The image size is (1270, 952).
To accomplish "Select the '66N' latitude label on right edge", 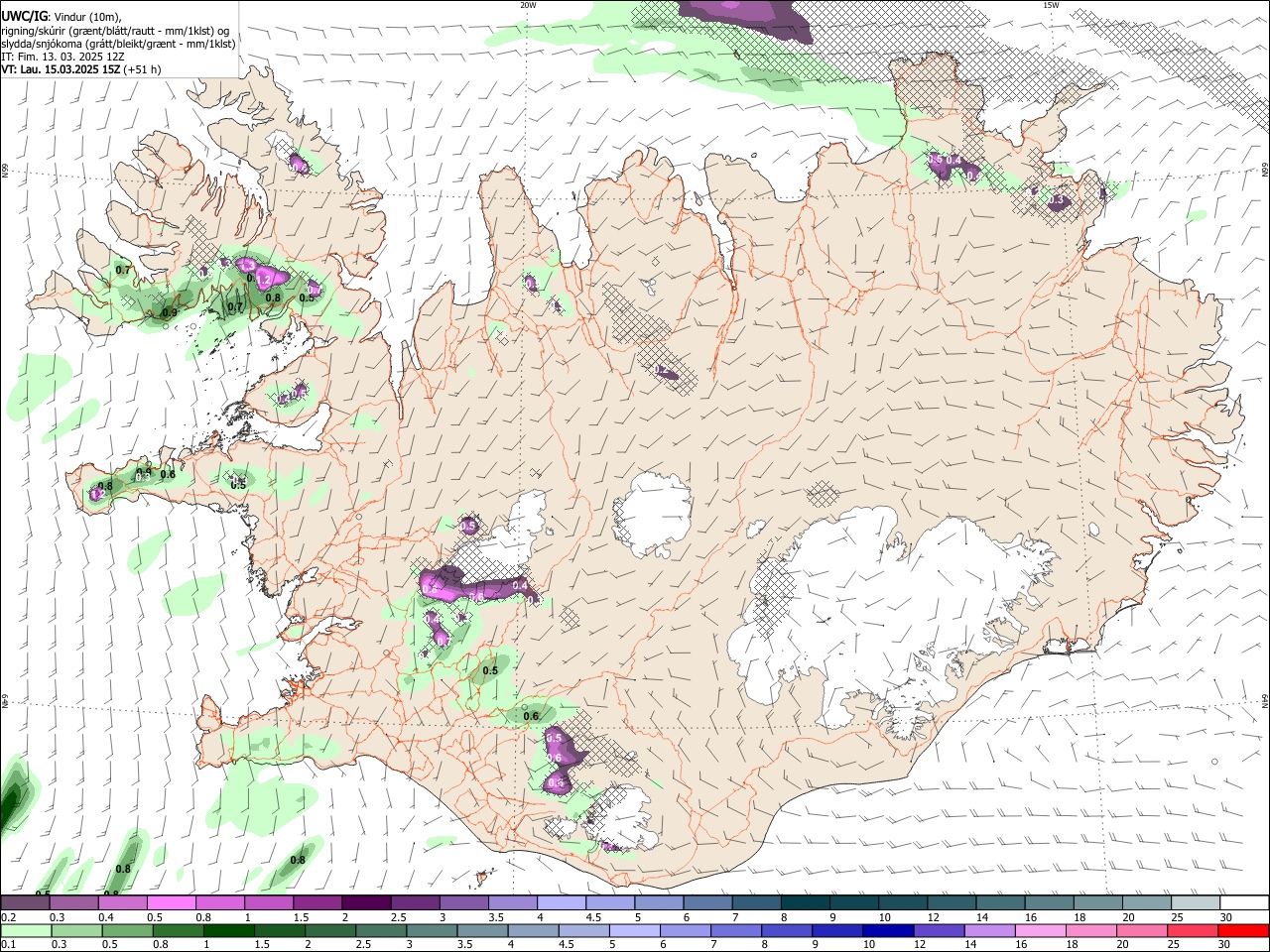I will (x=1265, y=171).
